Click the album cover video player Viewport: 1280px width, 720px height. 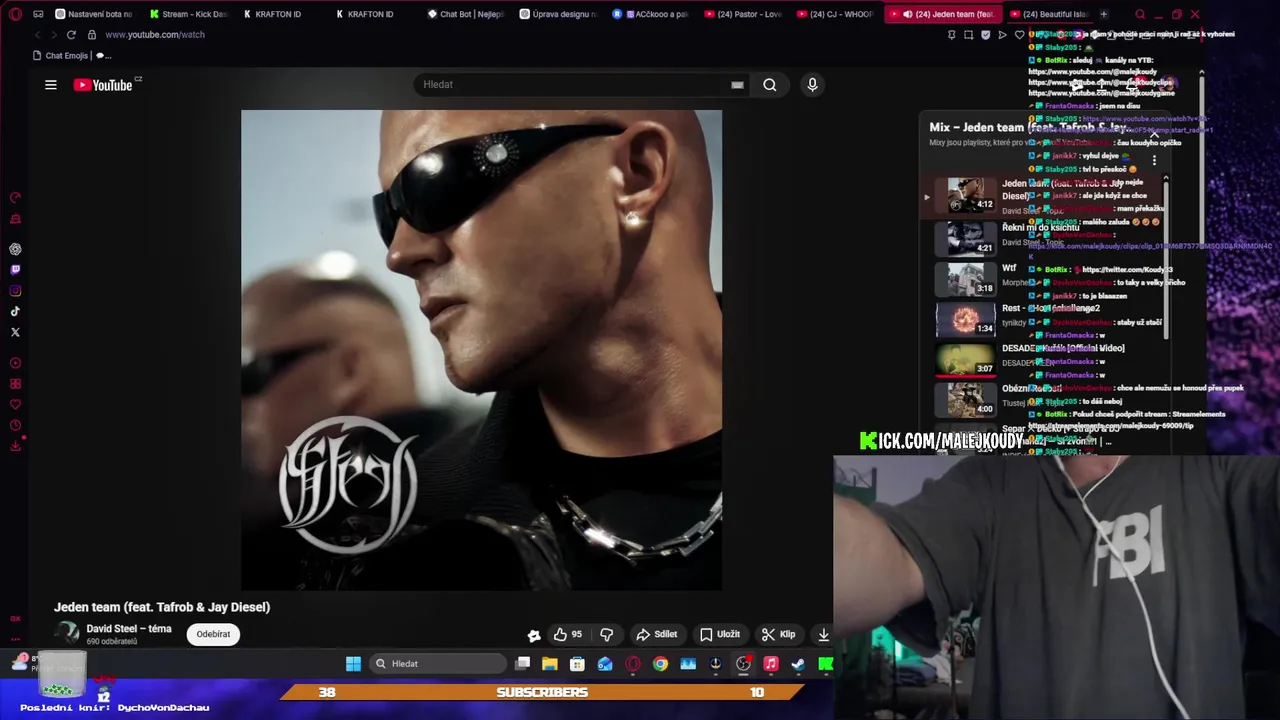click(481, 350)
